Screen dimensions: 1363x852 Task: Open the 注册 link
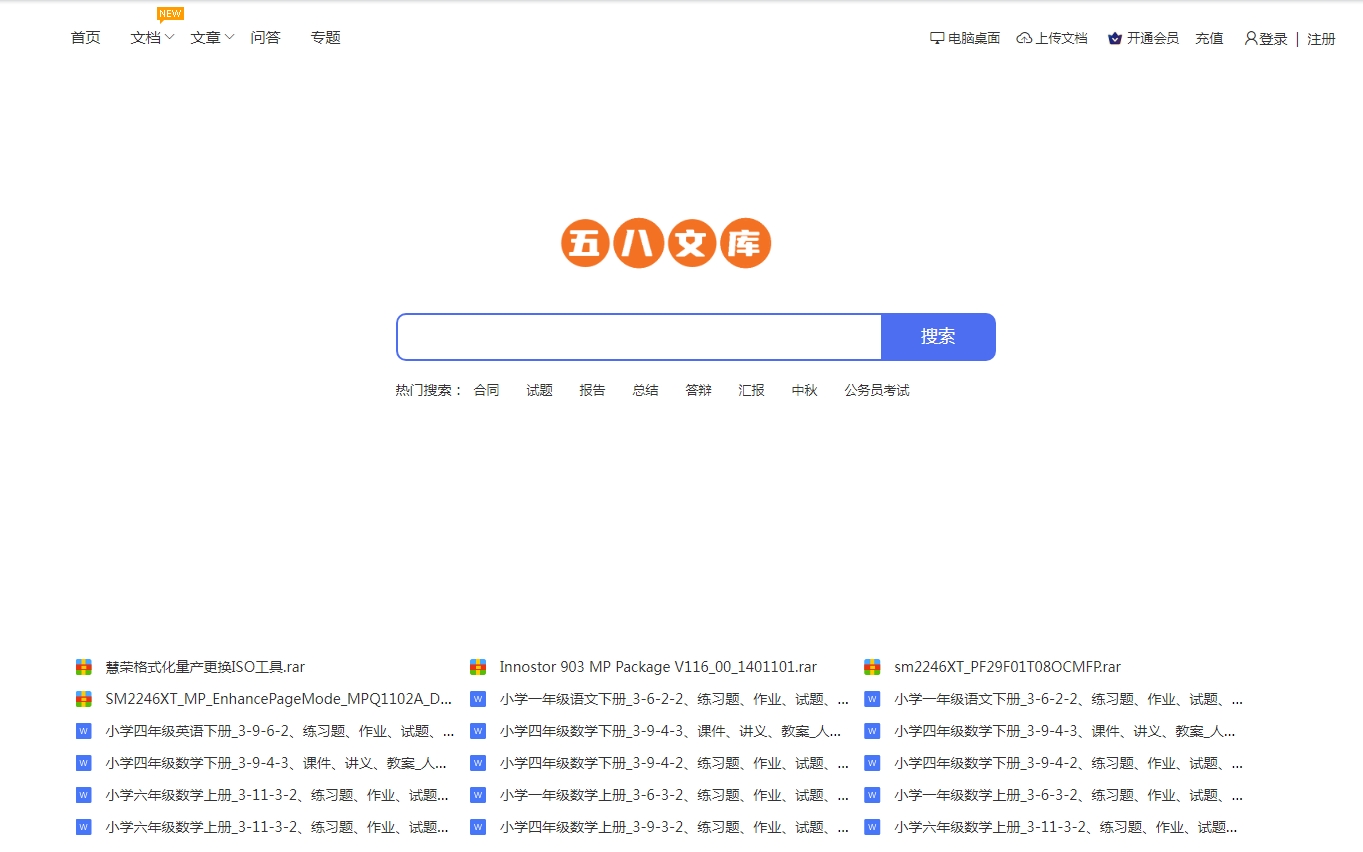coord(1321,37)
